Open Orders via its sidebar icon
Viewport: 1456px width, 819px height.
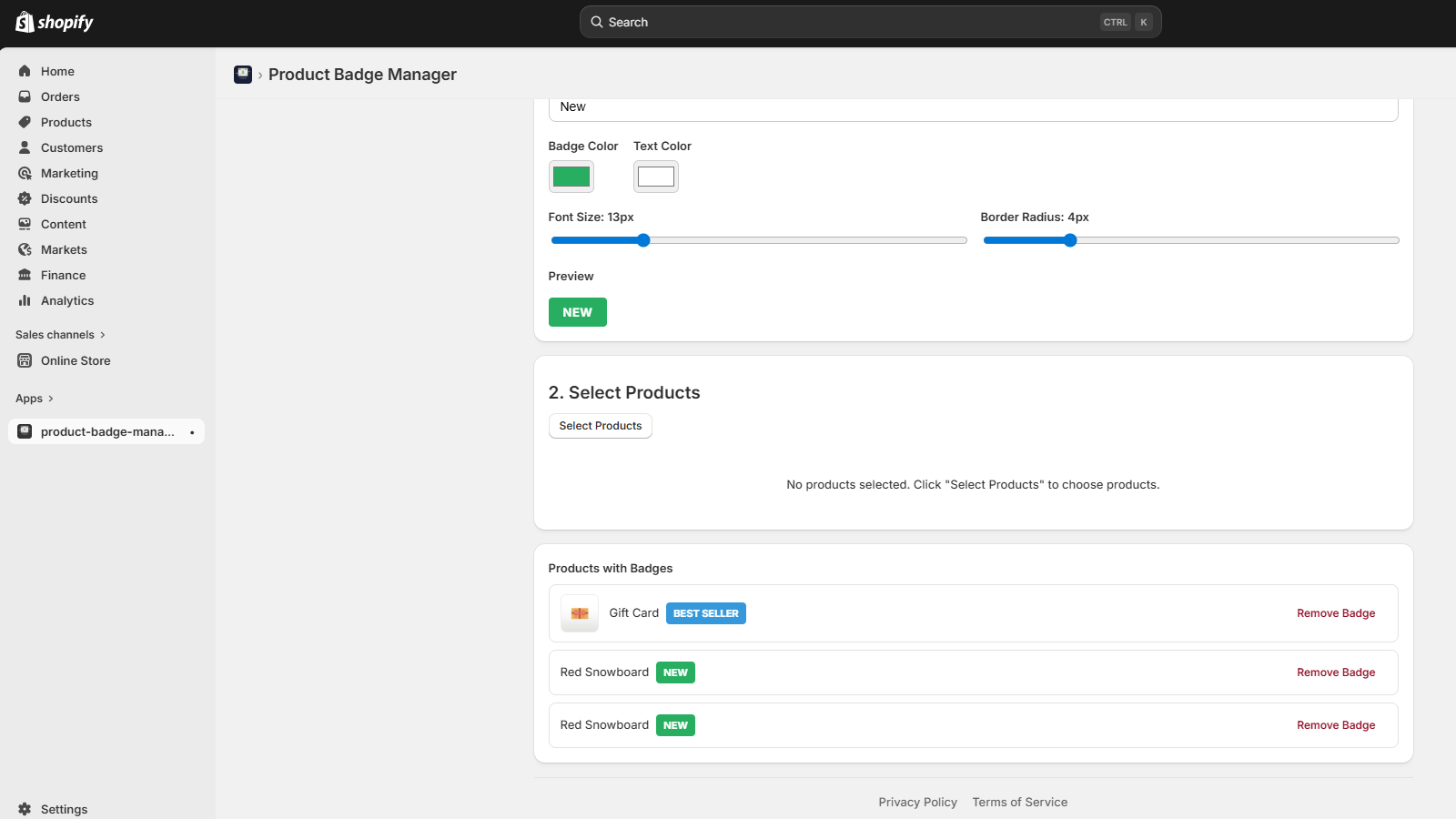25,96
